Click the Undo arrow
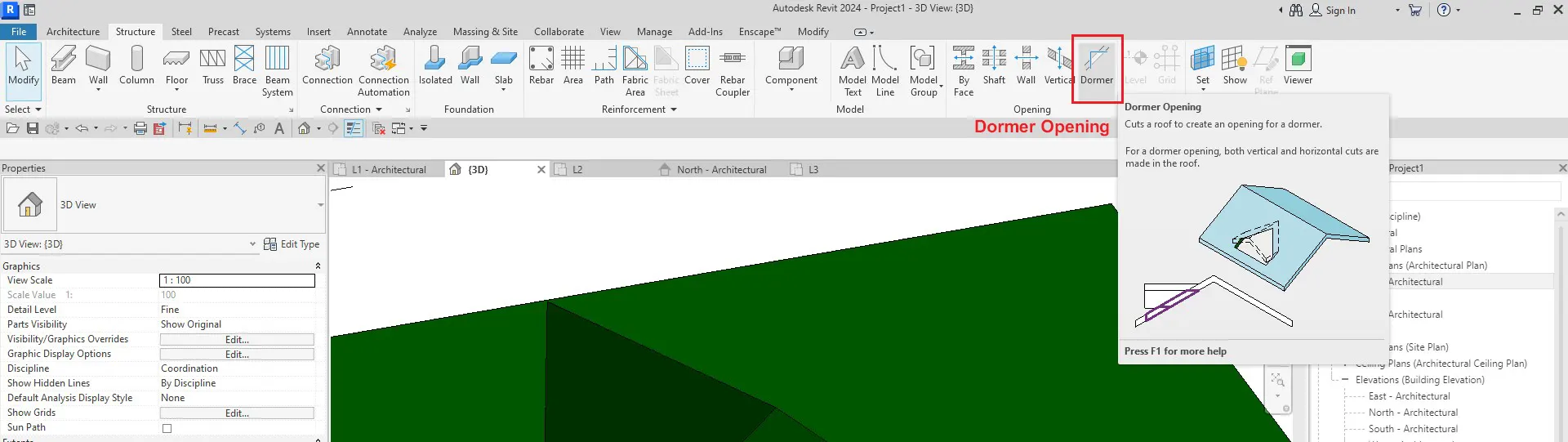This screenshot has width=1568, height=442. [x=82, y=128]
